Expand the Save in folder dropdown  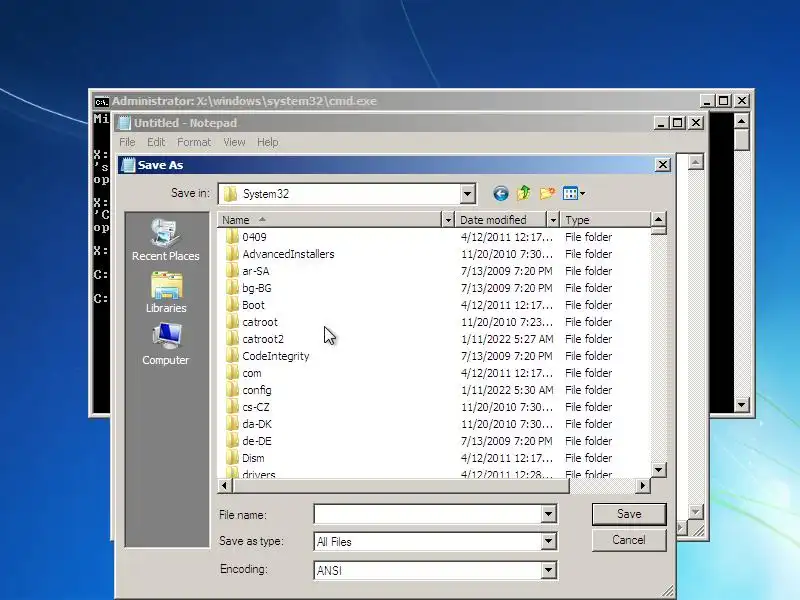[467, 194]
